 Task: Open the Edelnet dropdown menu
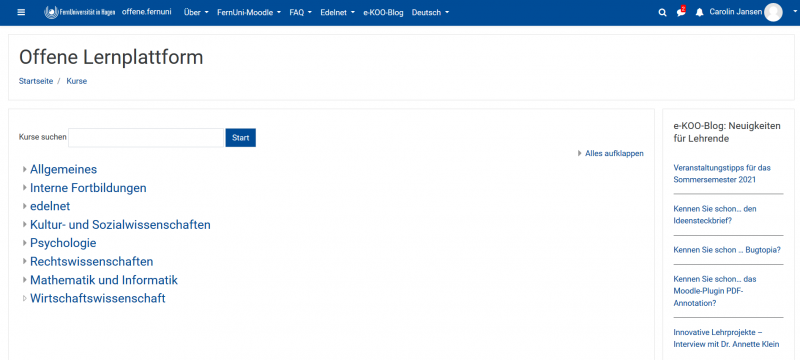click(337, 12)
